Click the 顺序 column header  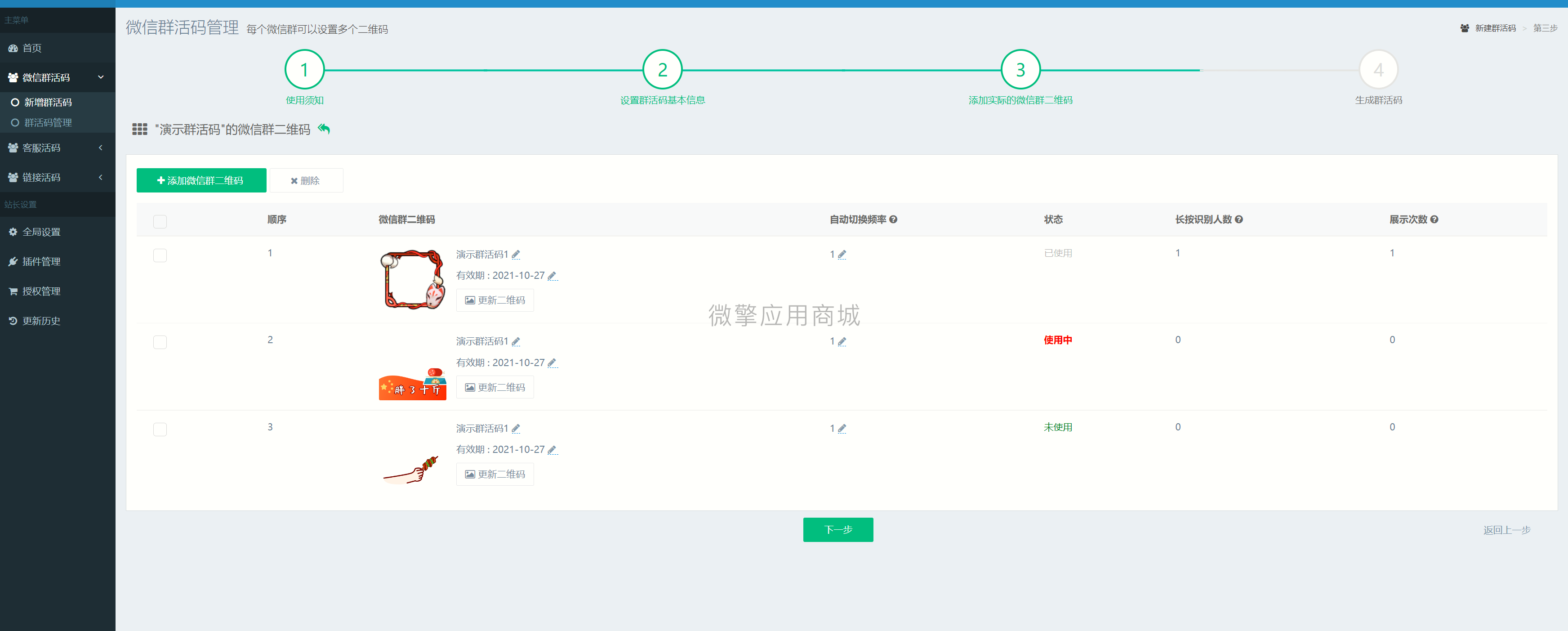[277, 219]
